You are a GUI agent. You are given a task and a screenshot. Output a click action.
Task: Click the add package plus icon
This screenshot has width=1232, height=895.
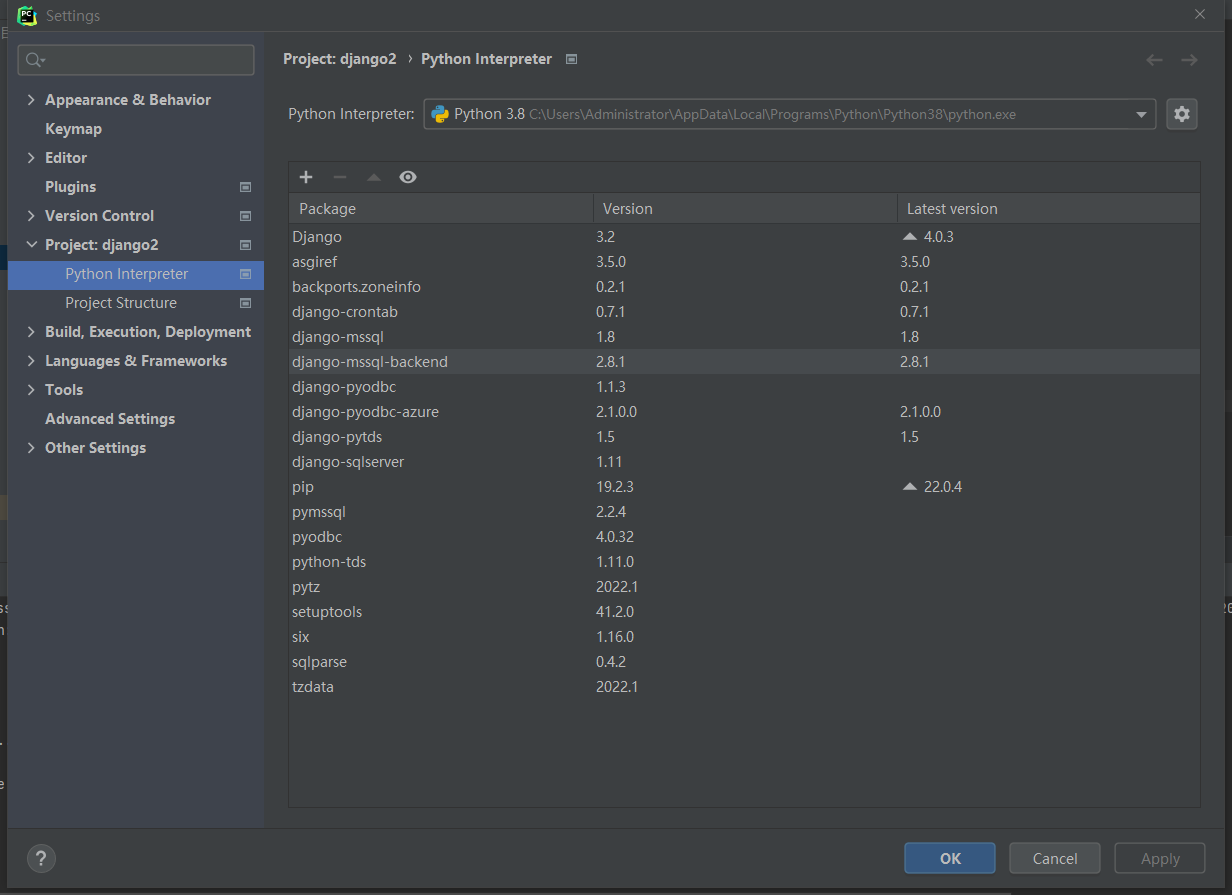[306, 177]
